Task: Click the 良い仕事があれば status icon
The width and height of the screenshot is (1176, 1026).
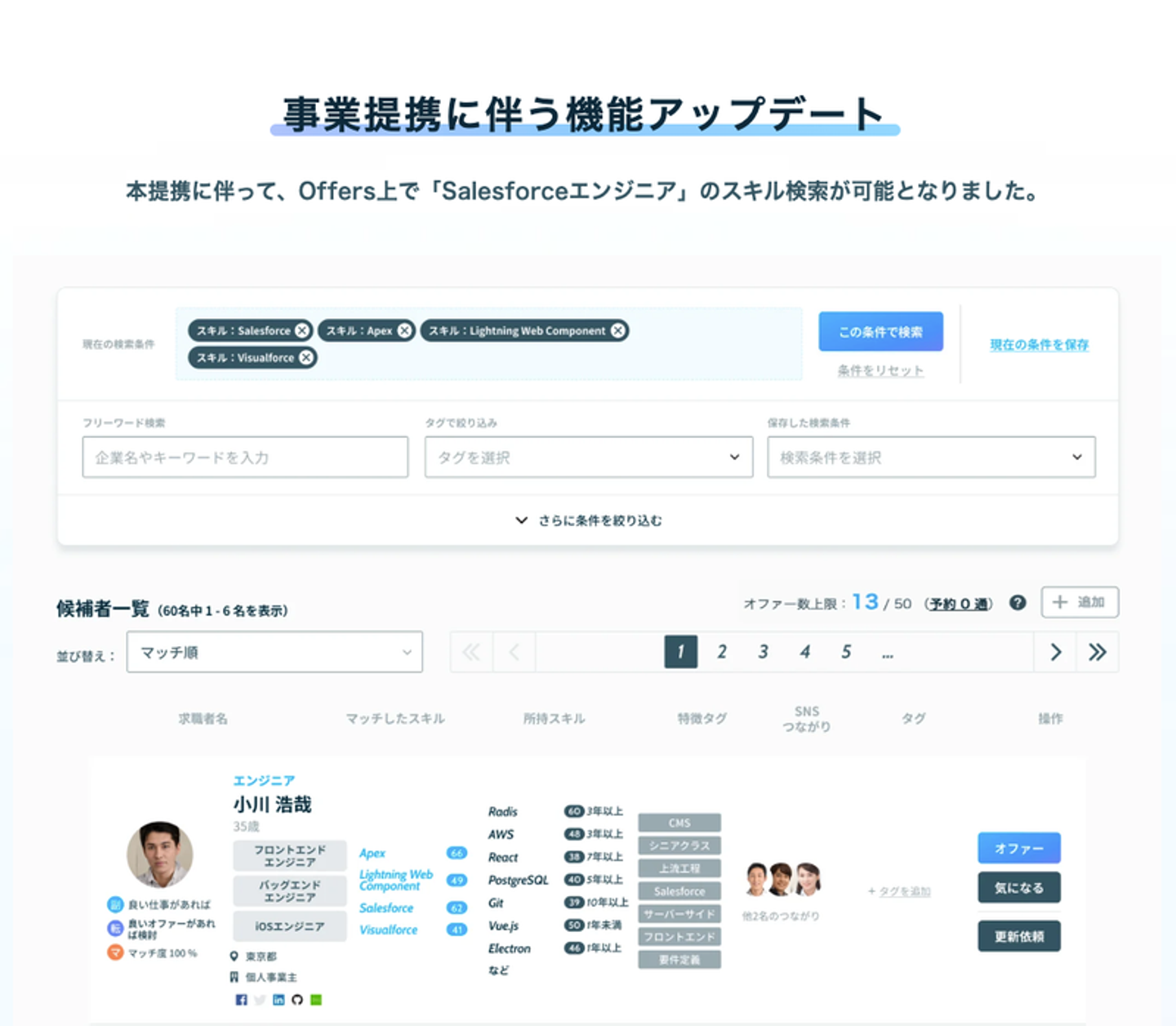Action: 115,904
